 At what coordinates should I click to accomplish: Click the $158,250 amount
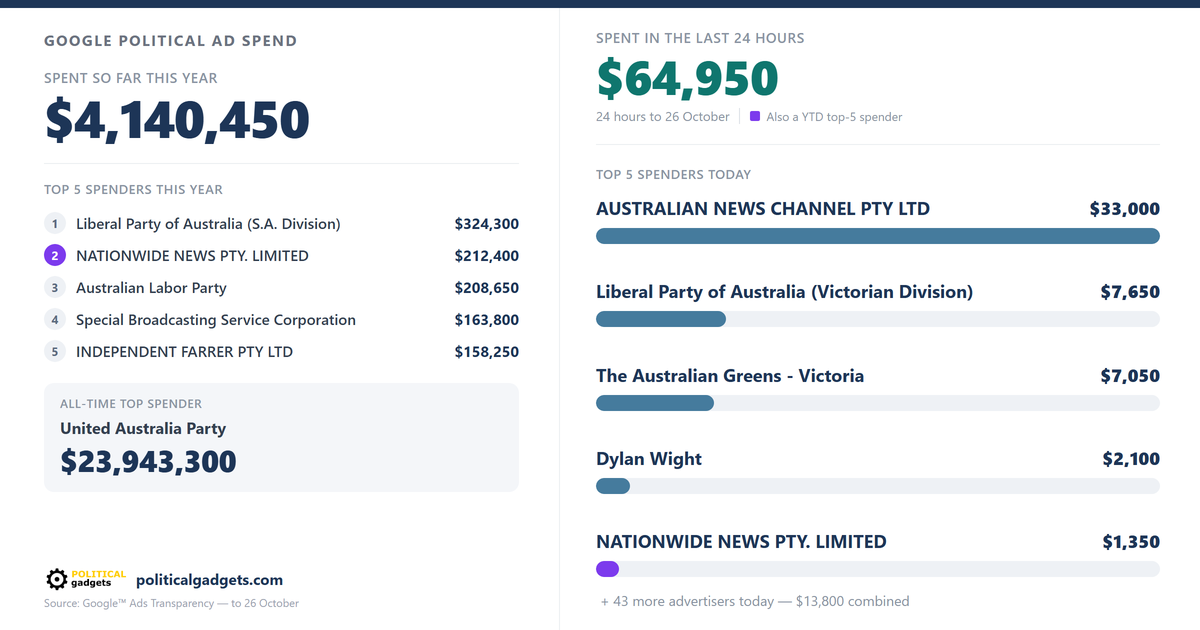487,352
